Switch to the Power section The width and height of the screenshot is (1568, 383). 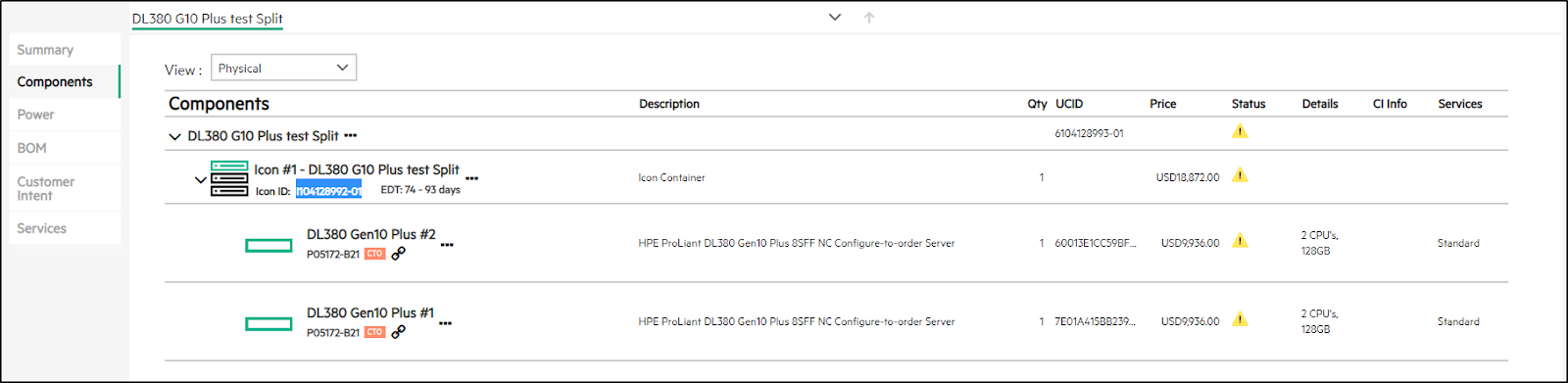coord(35,115)
